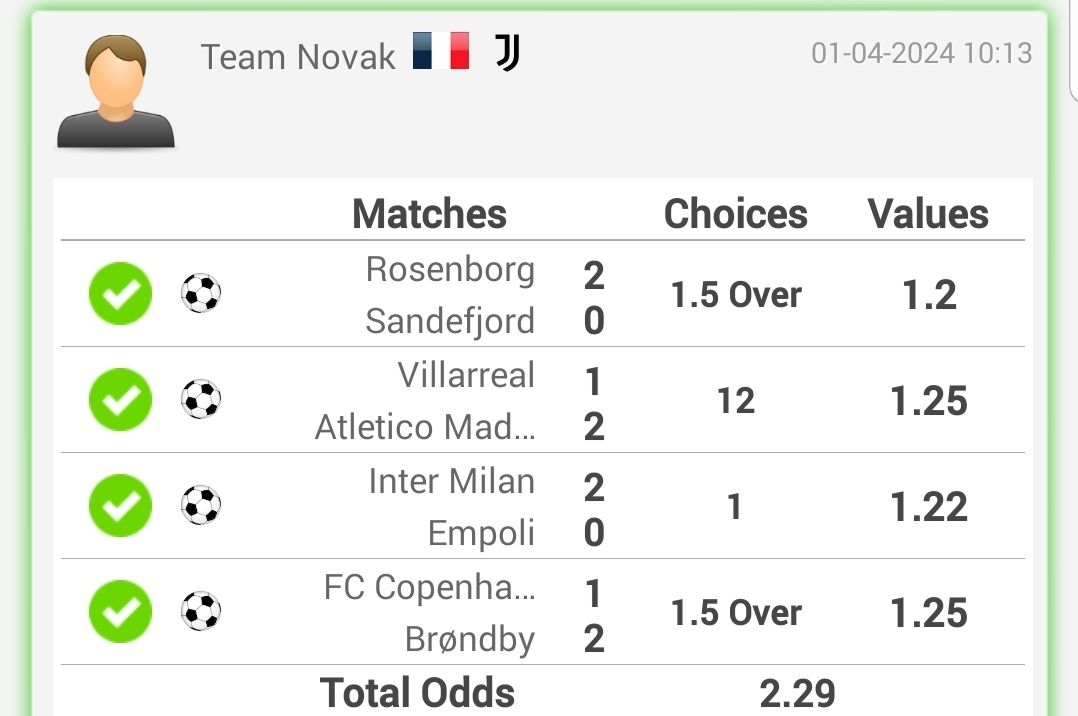Select the Matches column header
Screen dimensions: 1078x716
[429, 213]
